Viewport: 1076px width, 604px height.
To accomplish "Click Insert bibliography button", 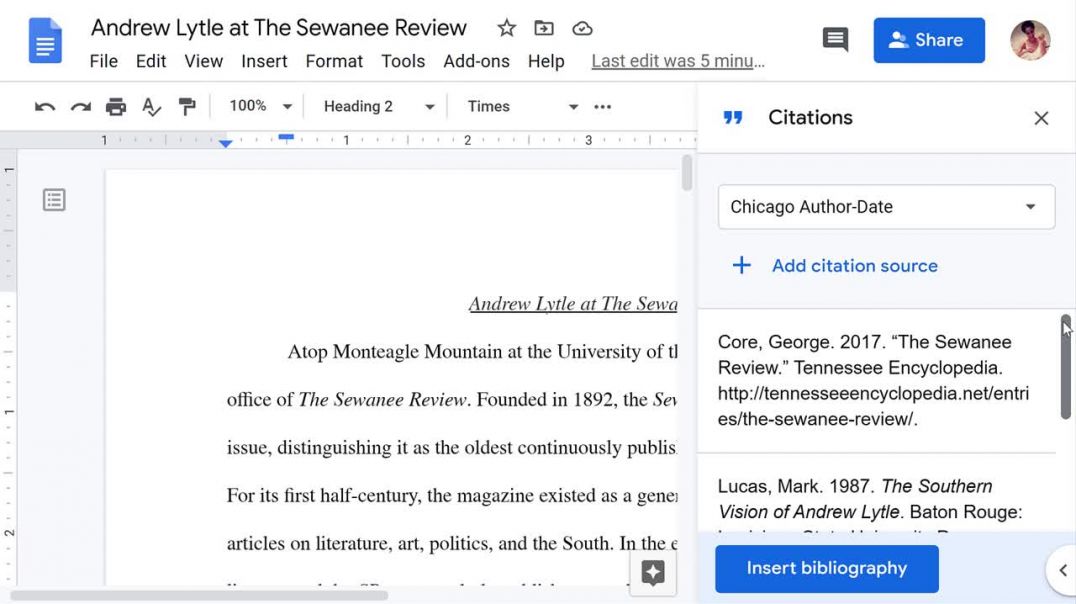I will pos(827,568).
